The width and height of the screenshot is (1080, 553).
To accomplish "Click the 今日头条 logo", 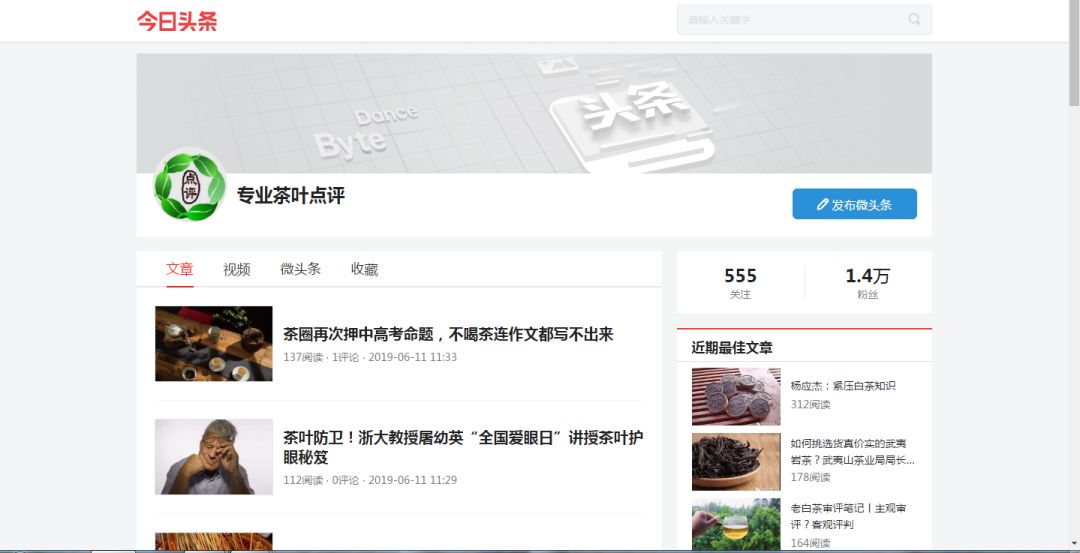I will coord(177,21).
